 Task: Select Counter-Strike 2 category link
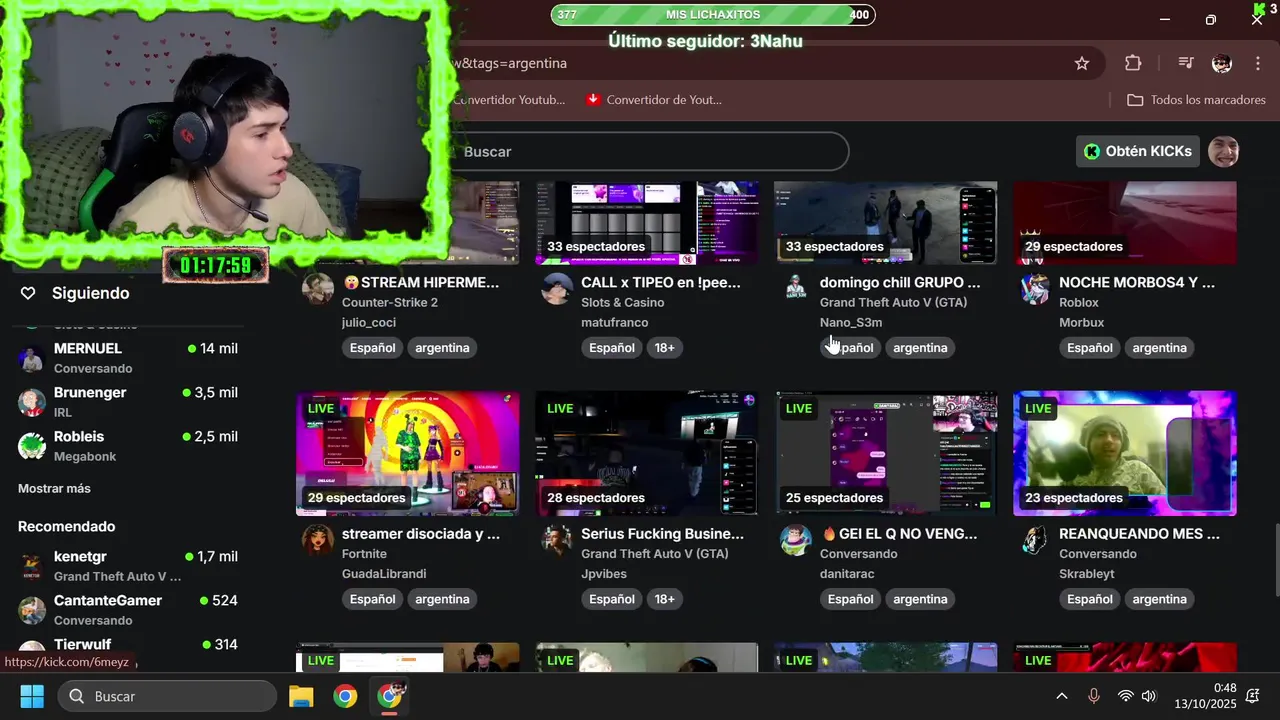coord(390,302)
